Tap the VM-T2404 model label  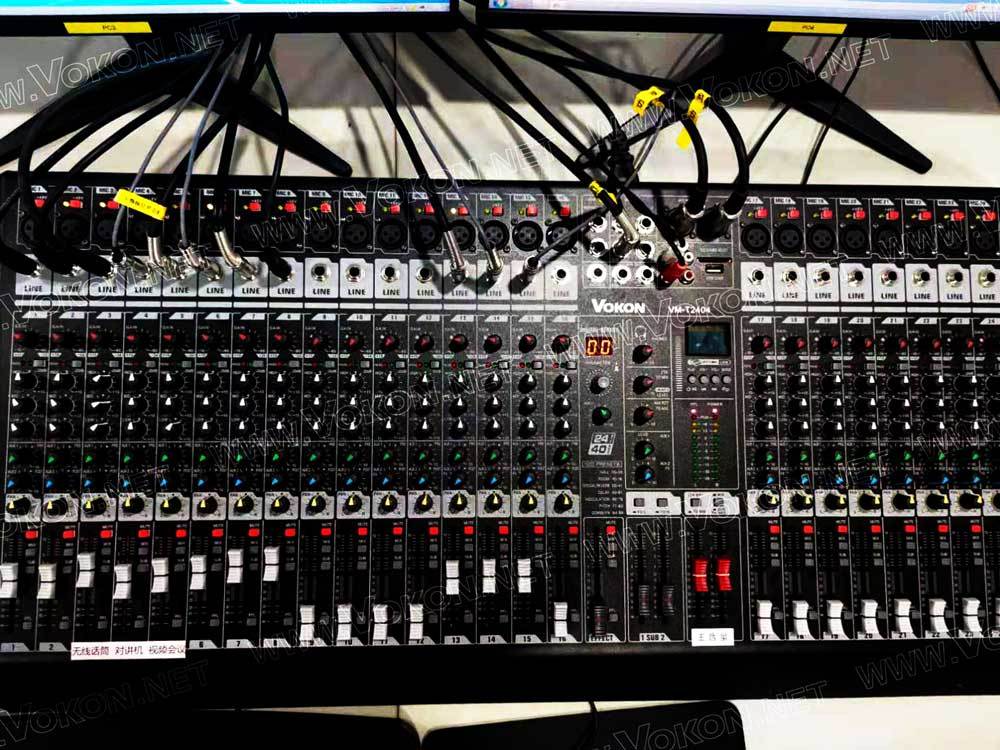[689, 309]
